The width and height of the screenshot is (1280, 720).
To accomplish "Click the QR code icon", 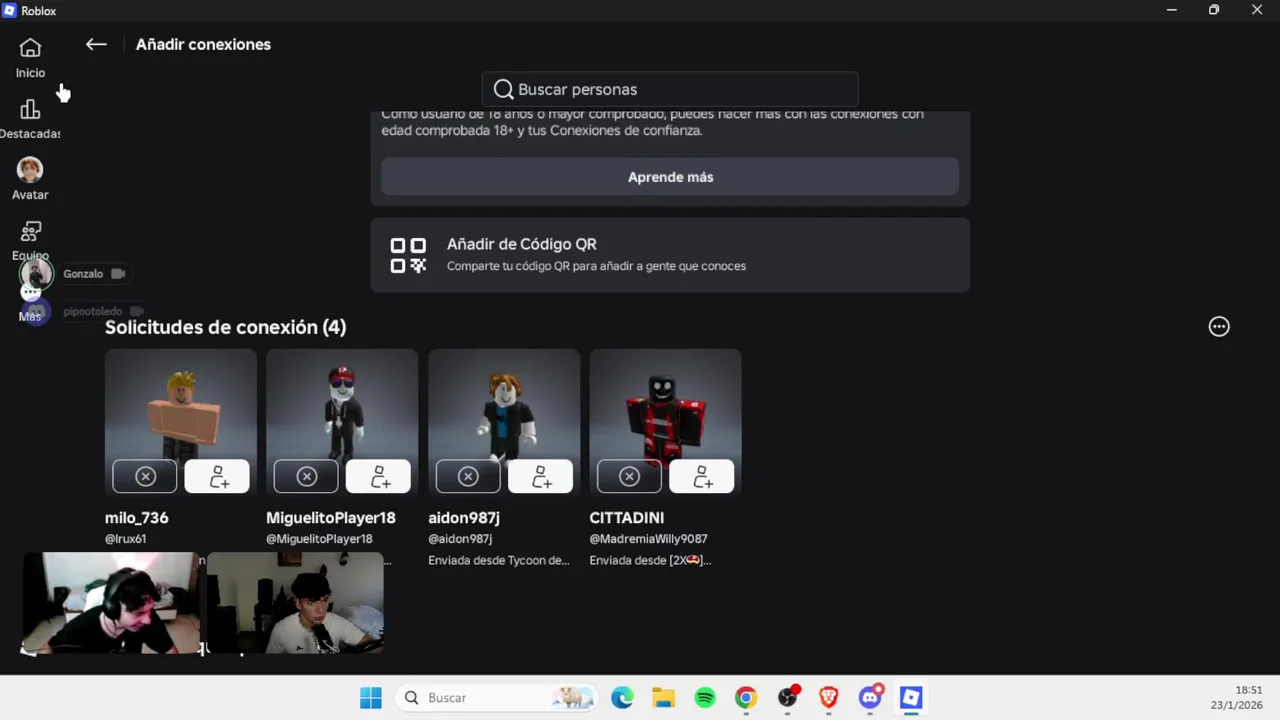I will pos(408,255).
